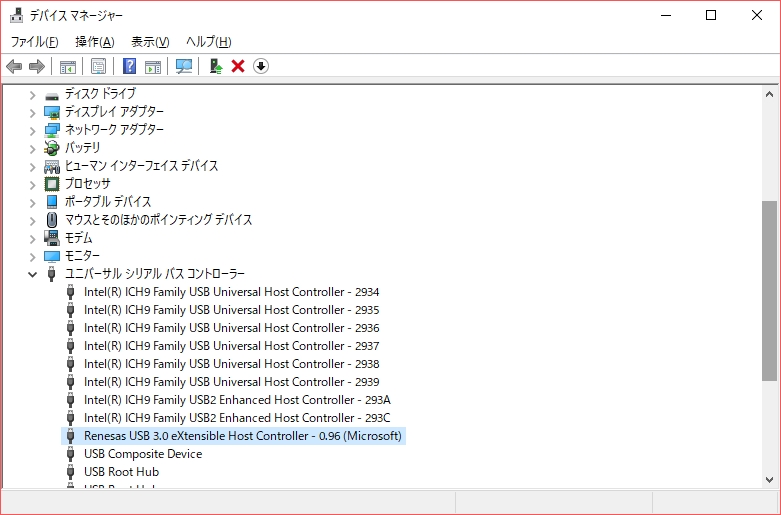Click the Forward arrow toolbar icon

[37, 66]
